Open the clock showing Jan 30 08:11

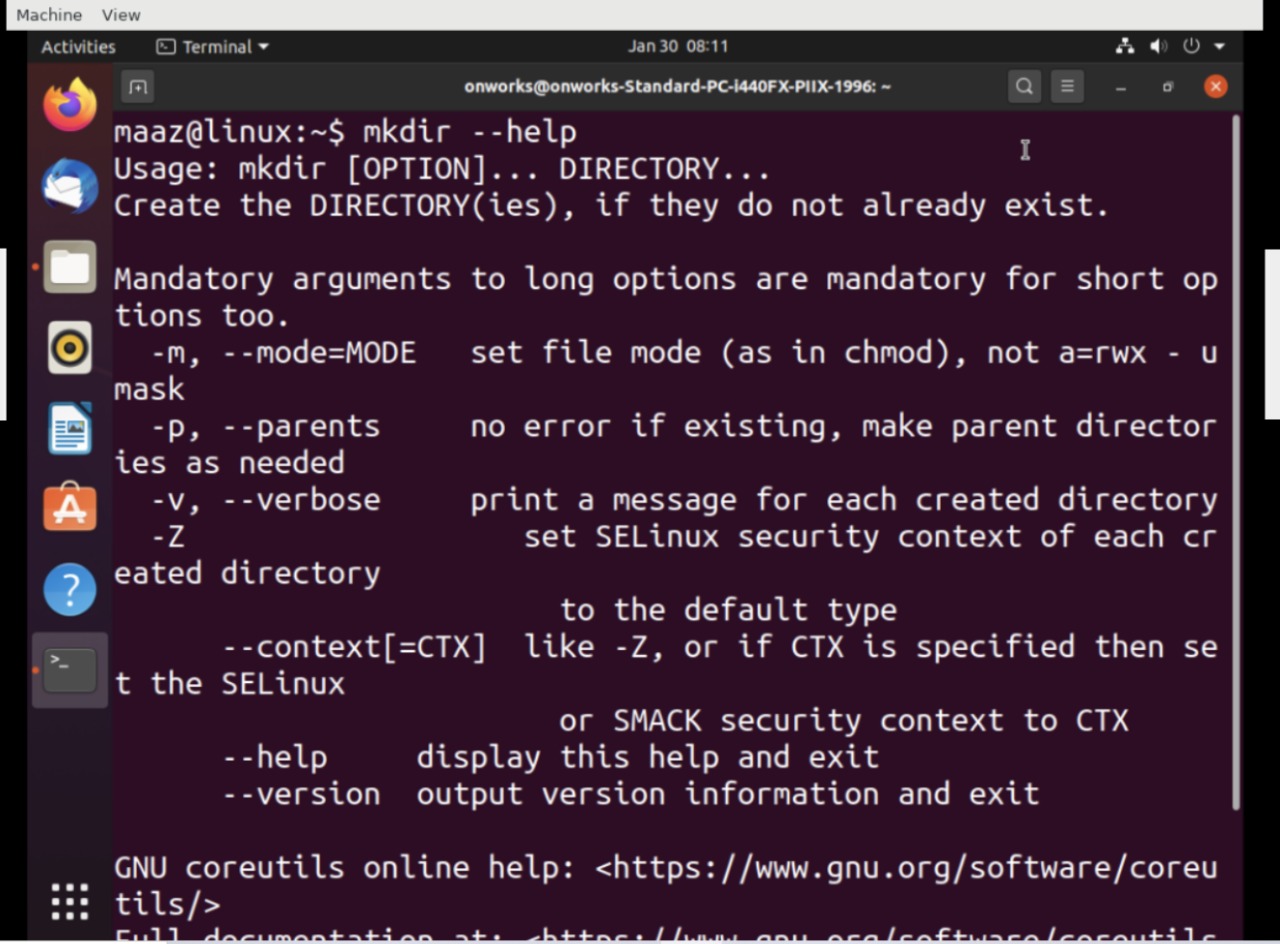pyautogui.click(x=677, y=47)
